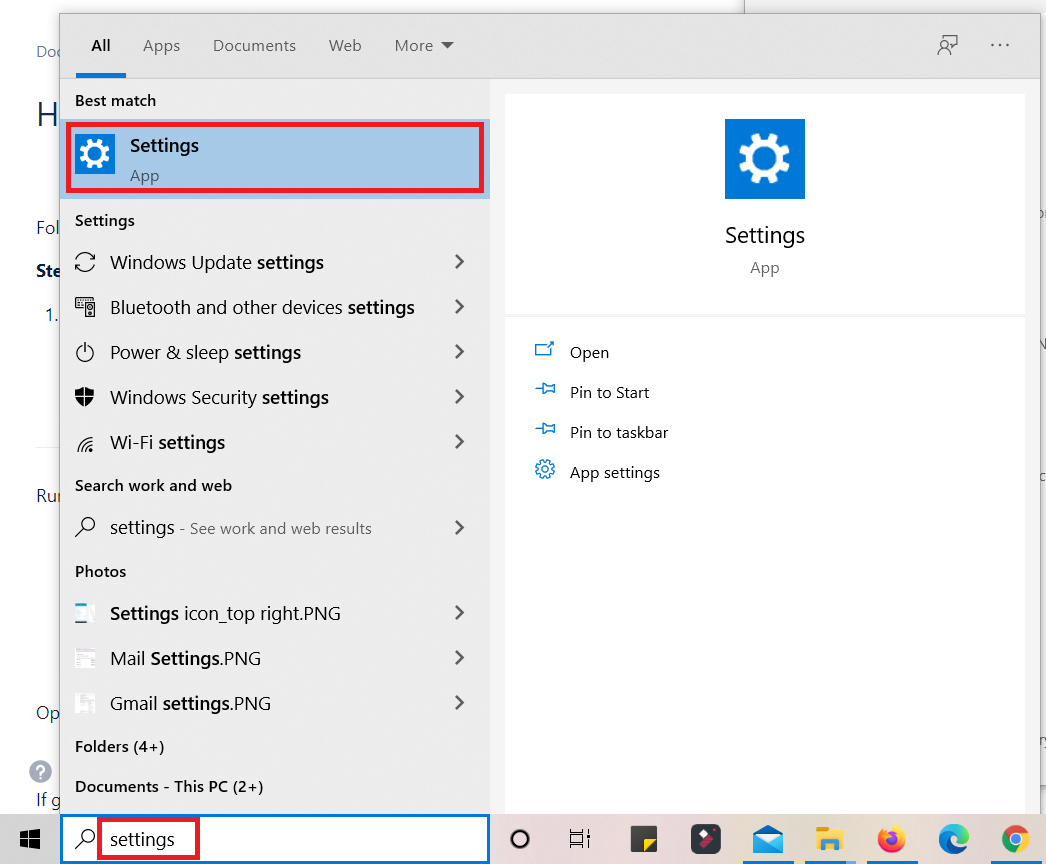Click the Windows Security shield icon

coord(85,396)
